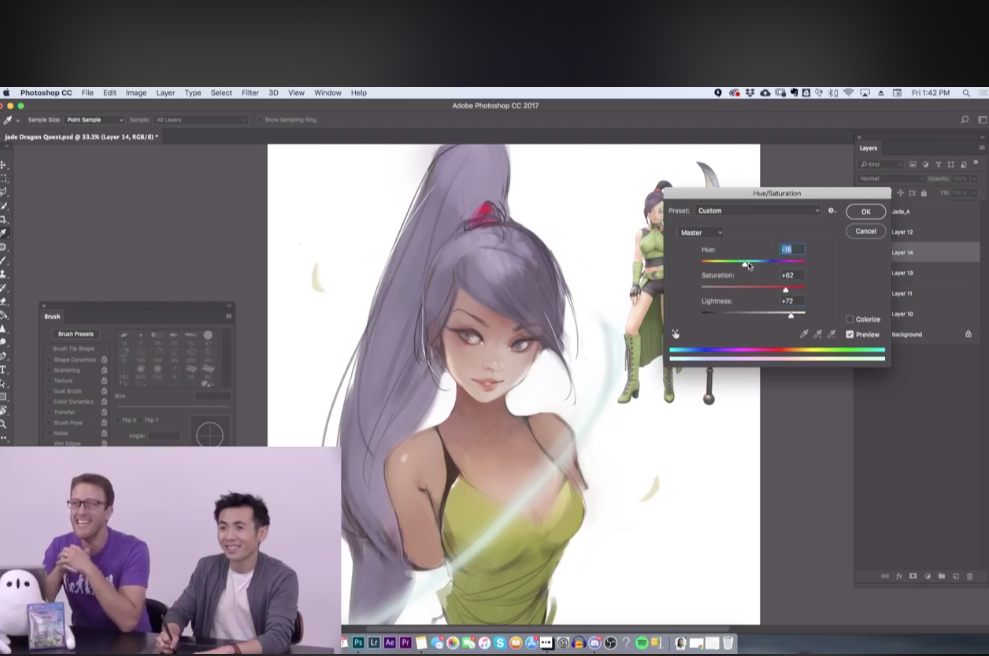Select the Zoom tool in the toolbar
989x656 pixels.
pos(4,425)
